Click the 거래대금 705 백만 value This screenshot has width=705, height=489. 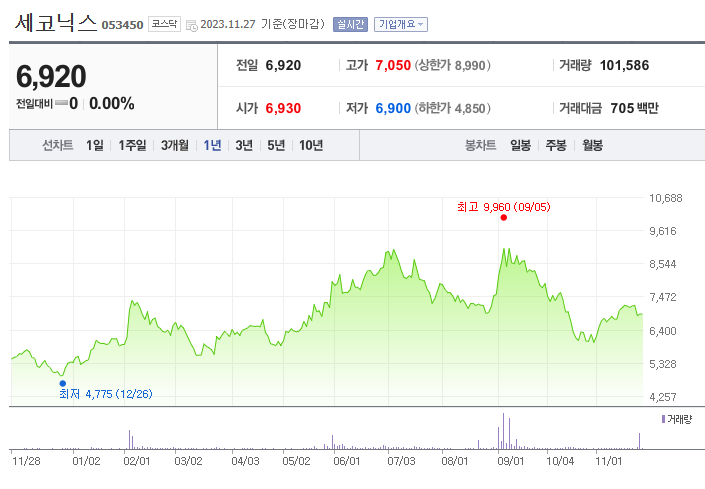[634, 108]
